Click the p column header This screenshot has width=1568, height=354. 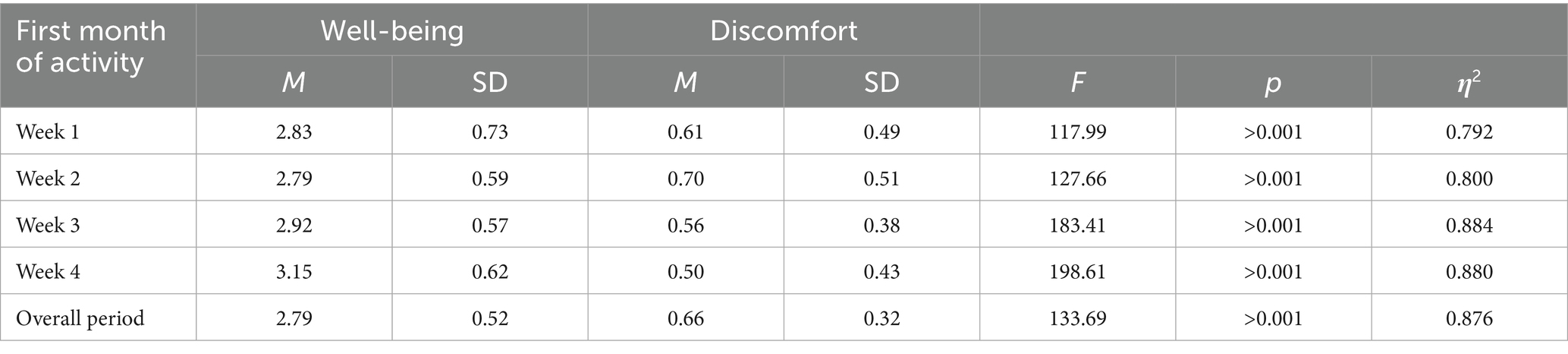click(x=1273, y=82)
